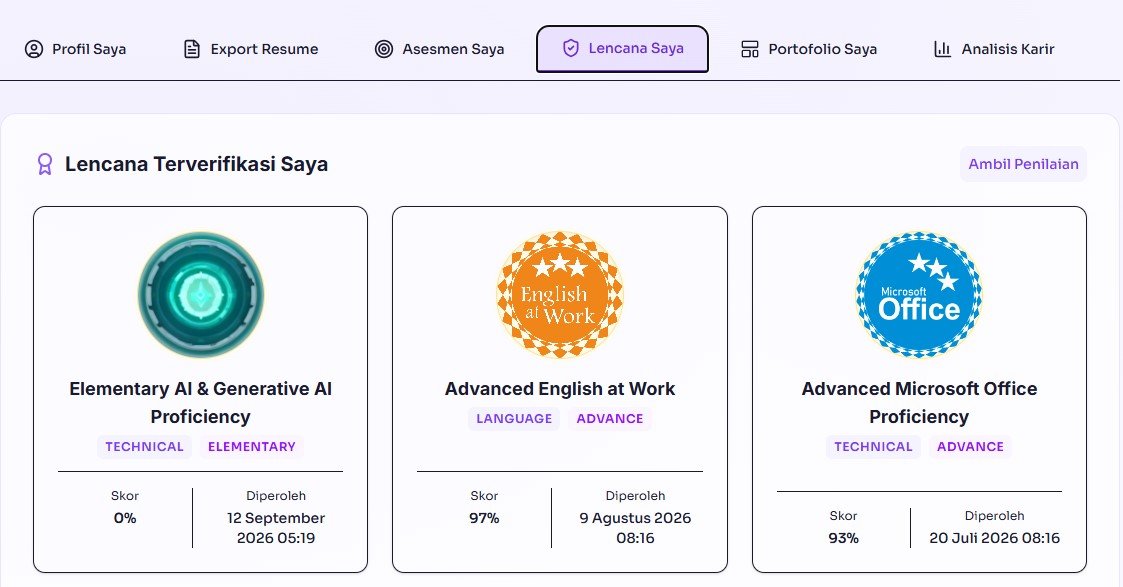The height and width of the screenshot is (587, 1123).
Task: Click the 20 Juli 2026 08:16 date
Action: [x=994, y=538]
